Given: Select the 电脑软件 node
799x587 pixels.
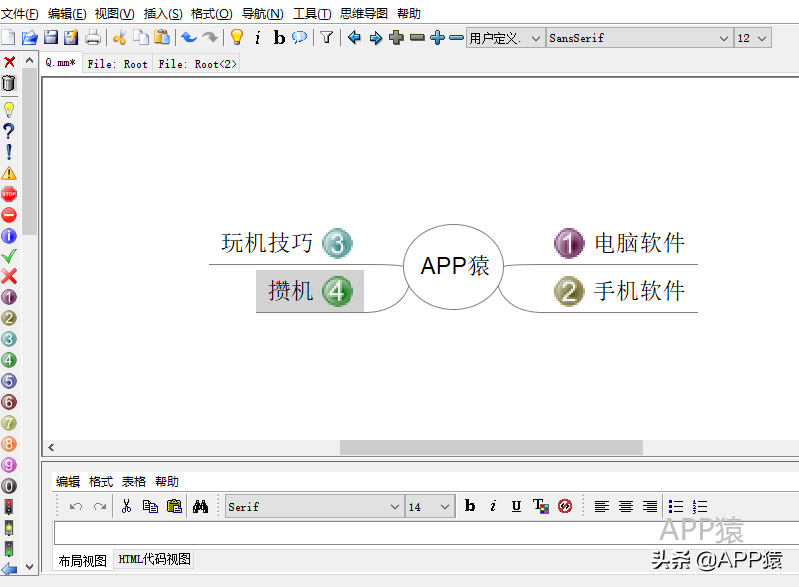Looking at the screenshot, I should [620, 243].
